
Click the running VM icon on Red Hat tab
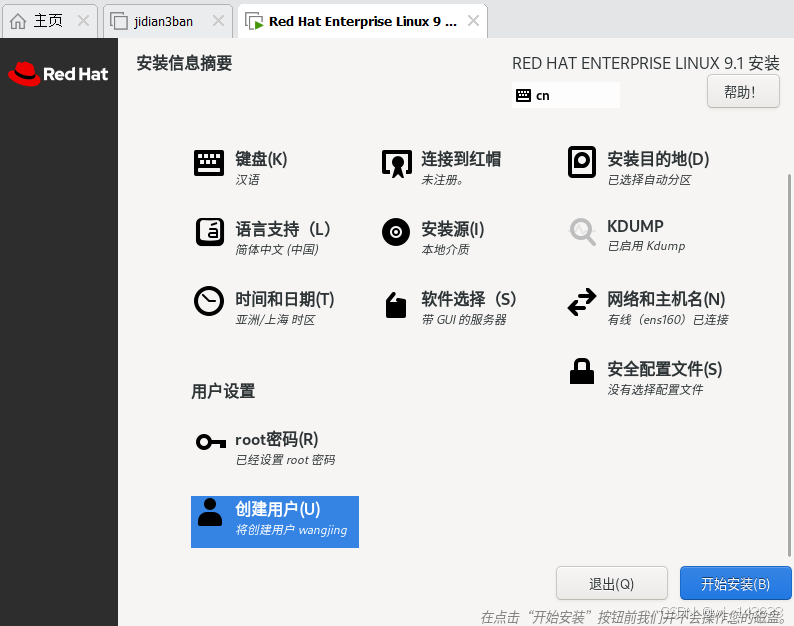(x=254, y=21)
